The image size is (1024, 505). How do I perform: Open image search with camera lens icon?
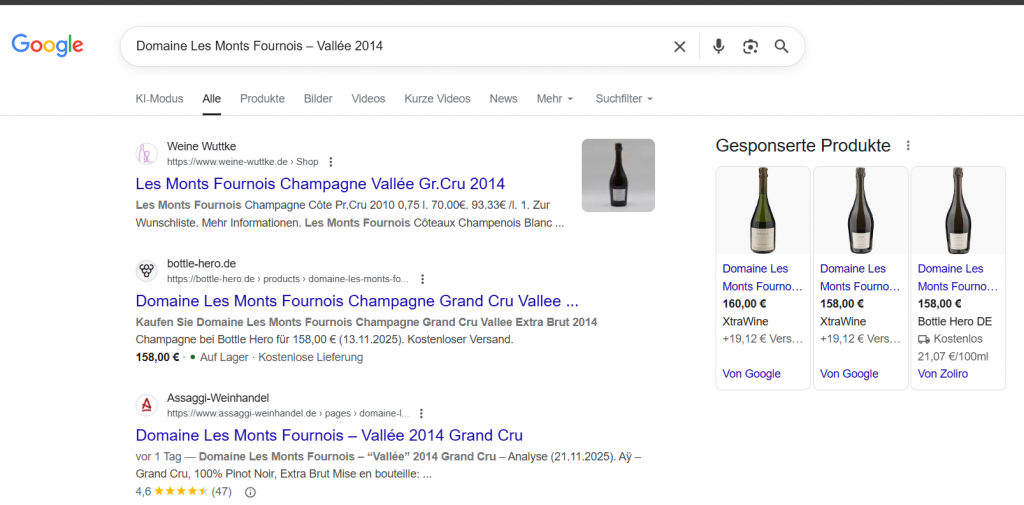pyautogui.click(x=750, y=46)
